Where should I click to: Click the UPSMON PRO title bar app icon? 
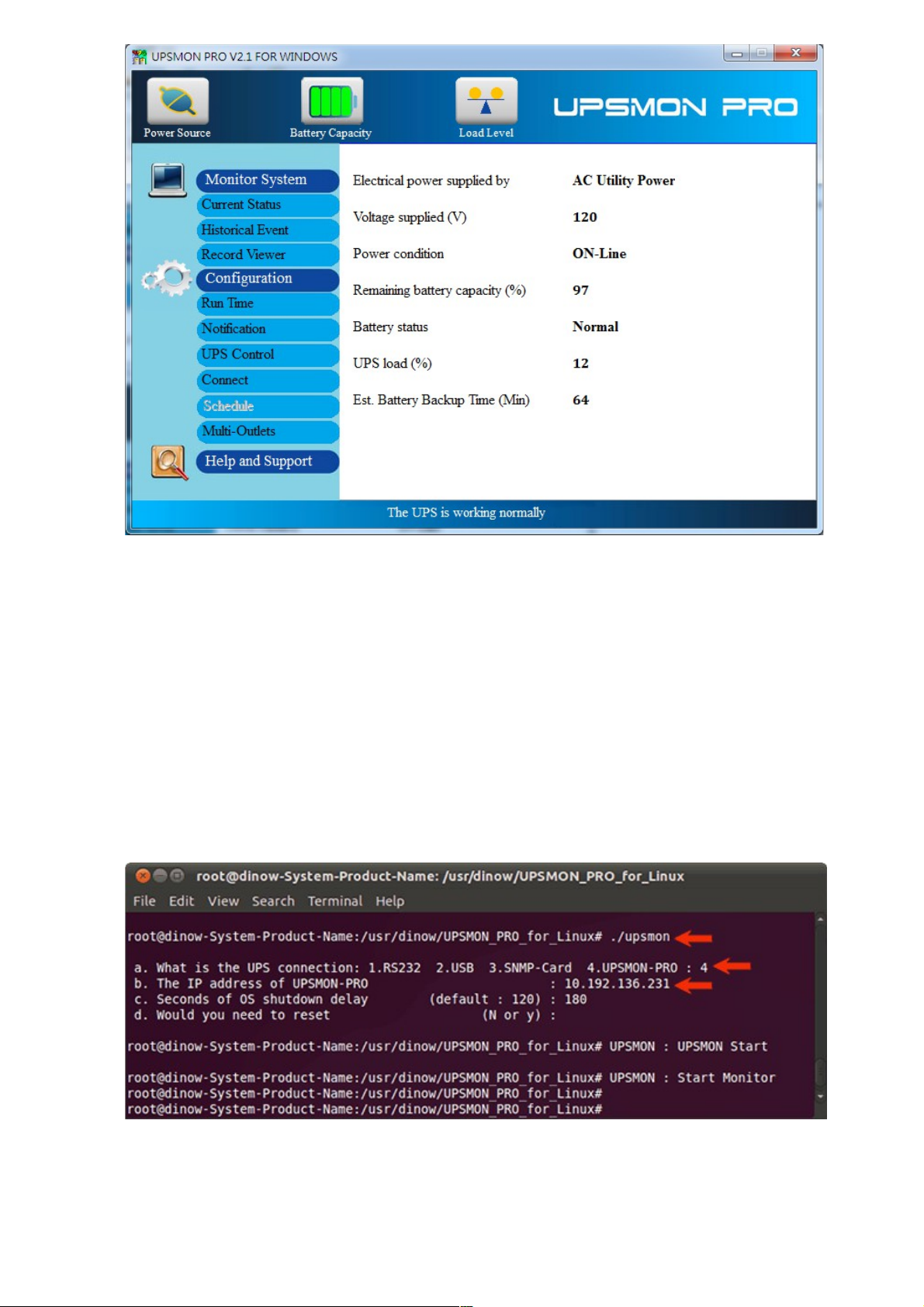tap(140, 57)
